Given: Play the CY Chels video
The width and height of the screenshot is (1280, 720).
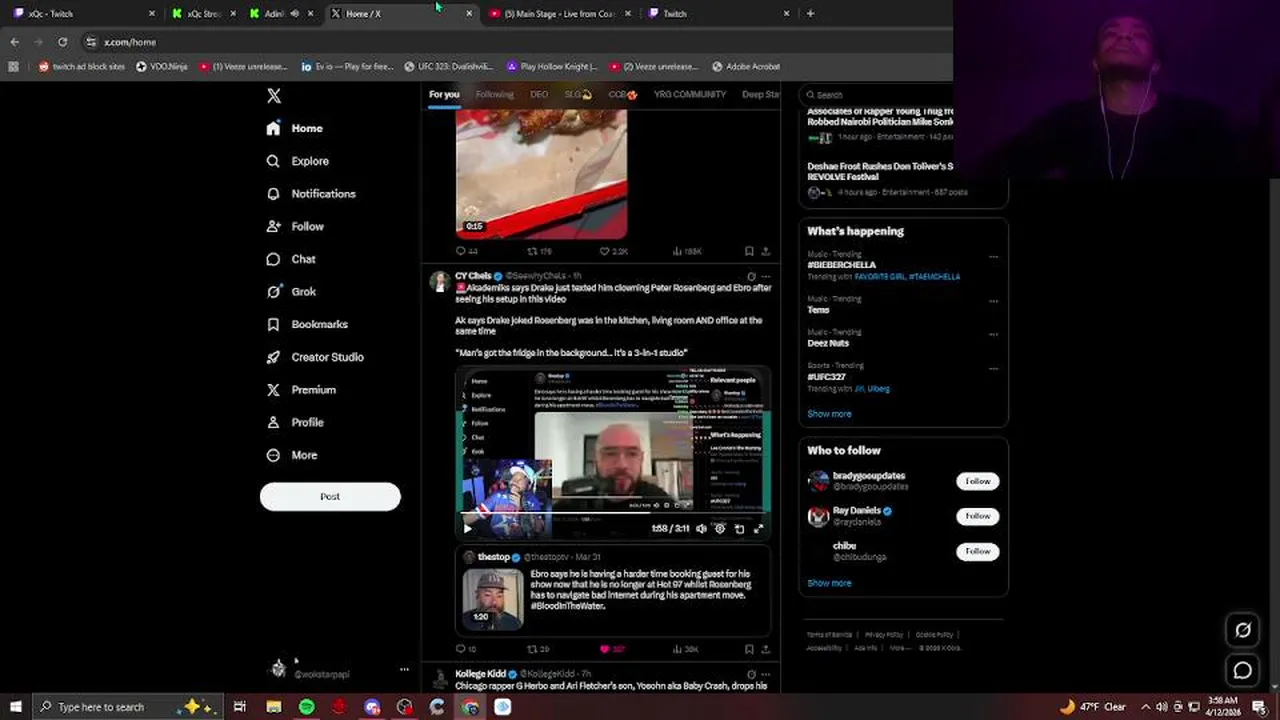Looking at the screenshot, I should coord(467,529).
